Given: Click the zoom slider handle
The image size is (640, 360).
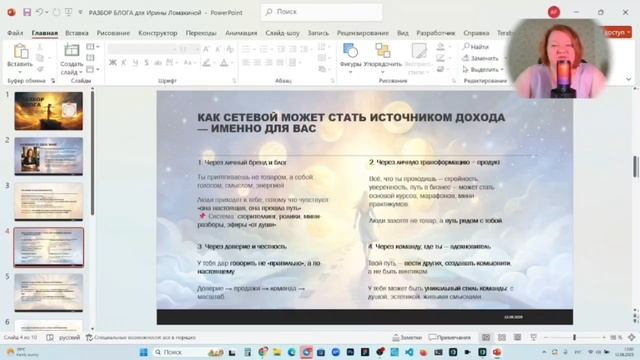Looking at the screenshot, I should point(574,338).
